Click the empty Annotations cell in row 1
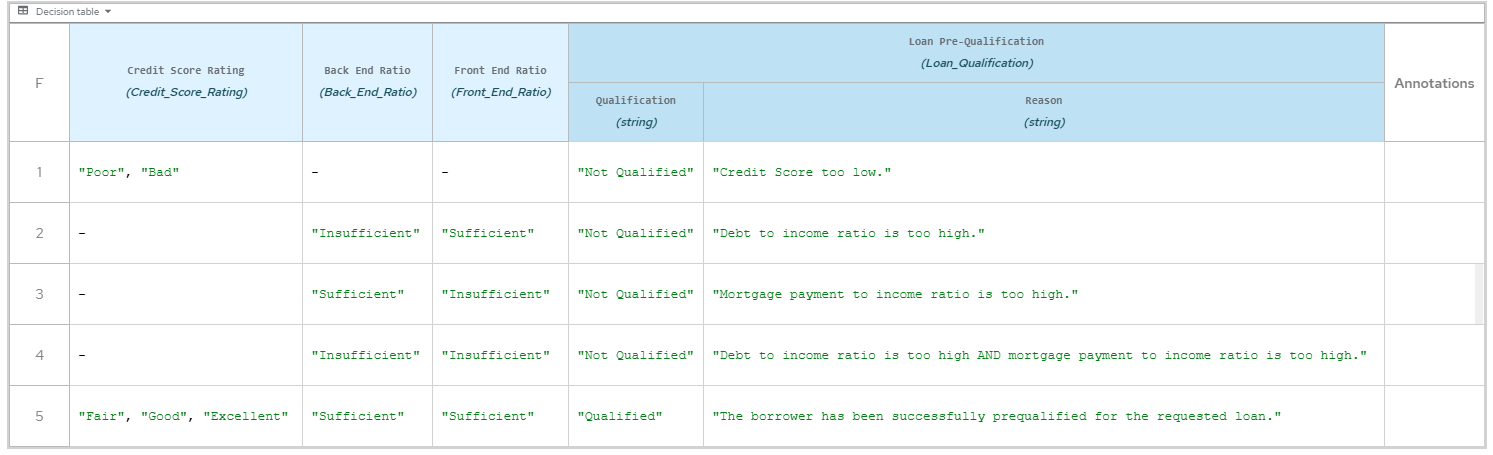This screenshot has height=455, width=1493. [x=1434, y=172]
